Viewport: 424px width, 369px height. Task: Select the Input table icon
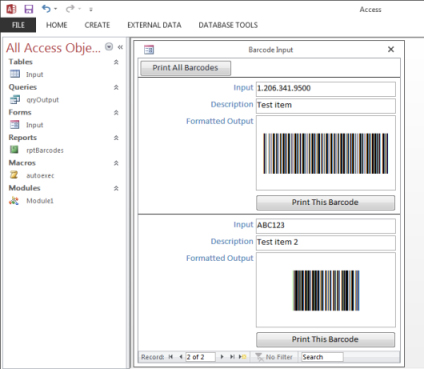(15, 74)
